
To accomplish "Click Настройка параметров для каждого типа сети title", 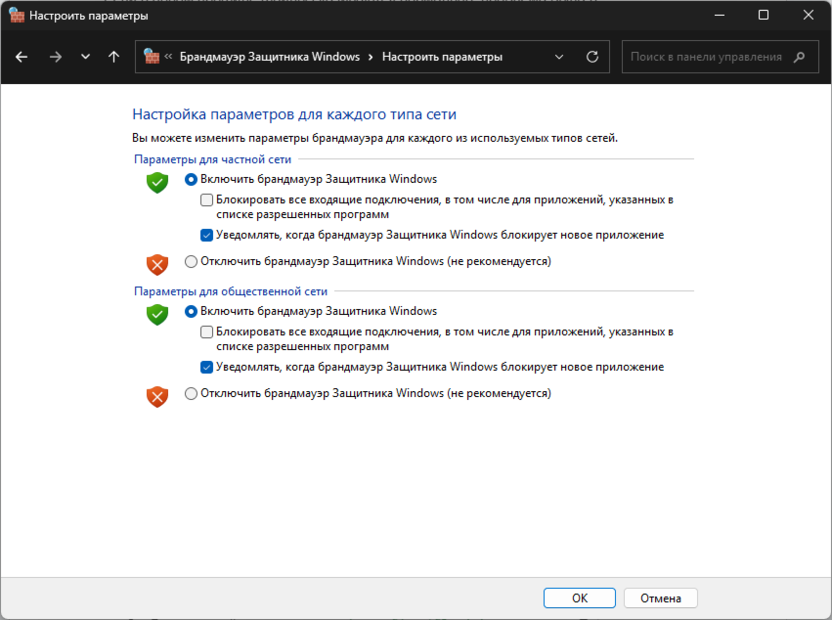I will (294, 114).
